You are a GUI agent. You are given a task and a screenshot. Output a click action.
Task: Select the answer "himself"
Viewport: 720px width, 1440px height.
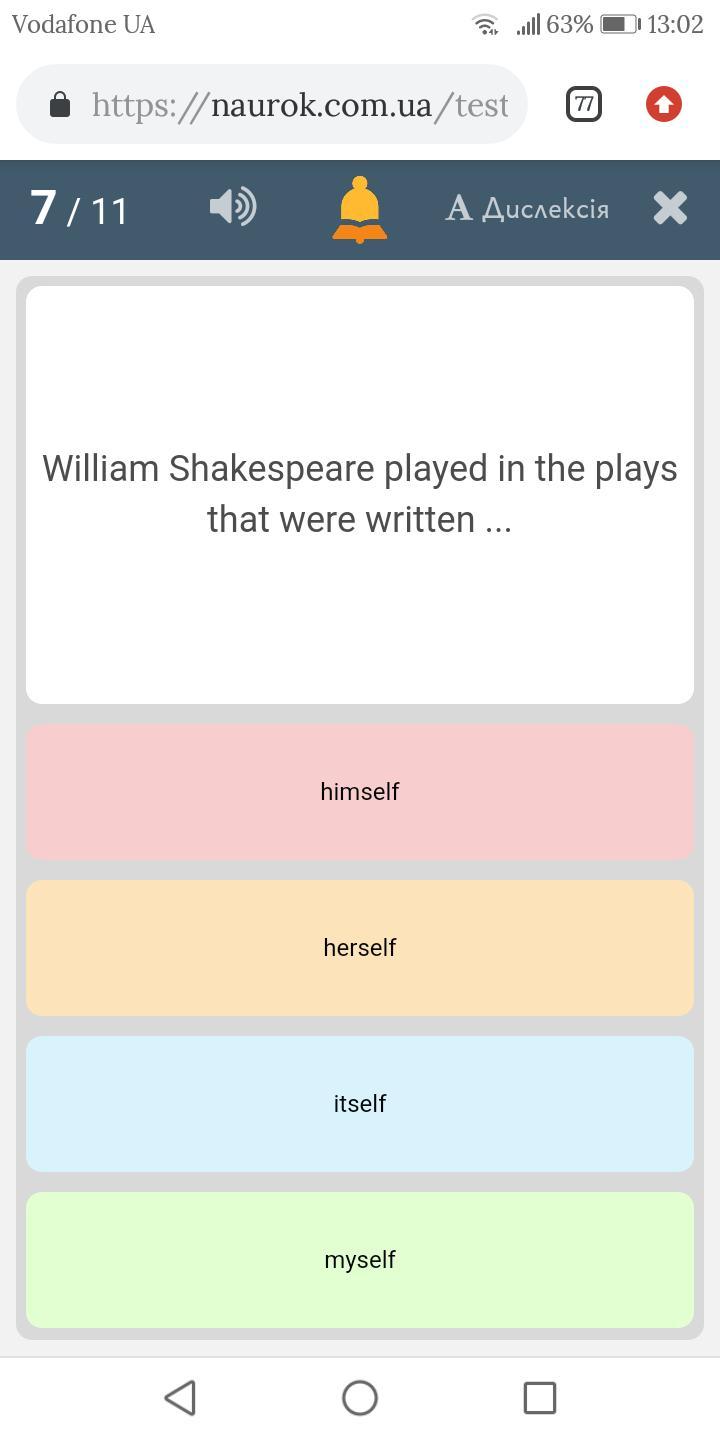point(360,792)
